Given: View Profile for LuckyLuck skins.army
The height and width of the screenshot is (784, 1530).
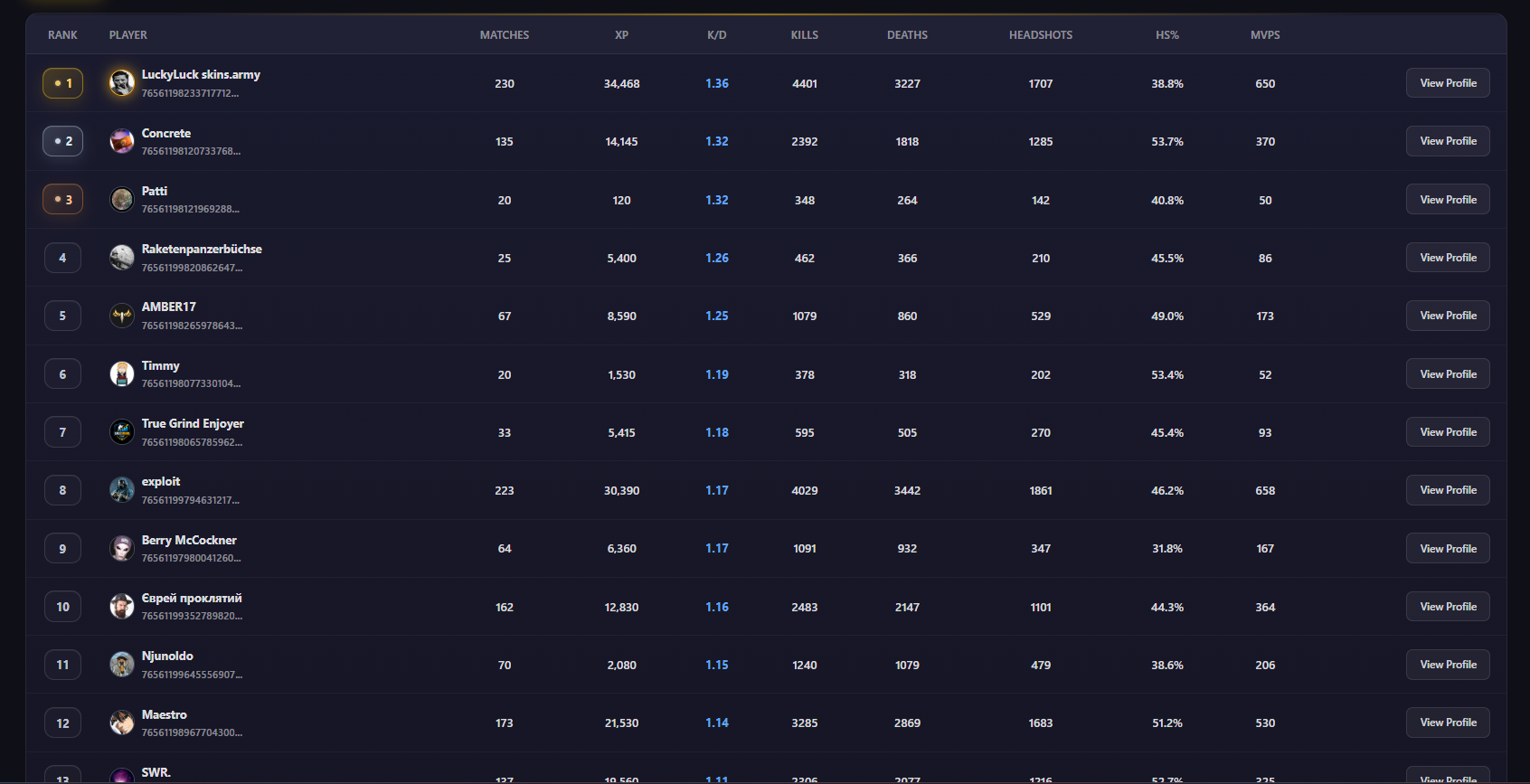Looking at the screenshot, I should 1448,83.
